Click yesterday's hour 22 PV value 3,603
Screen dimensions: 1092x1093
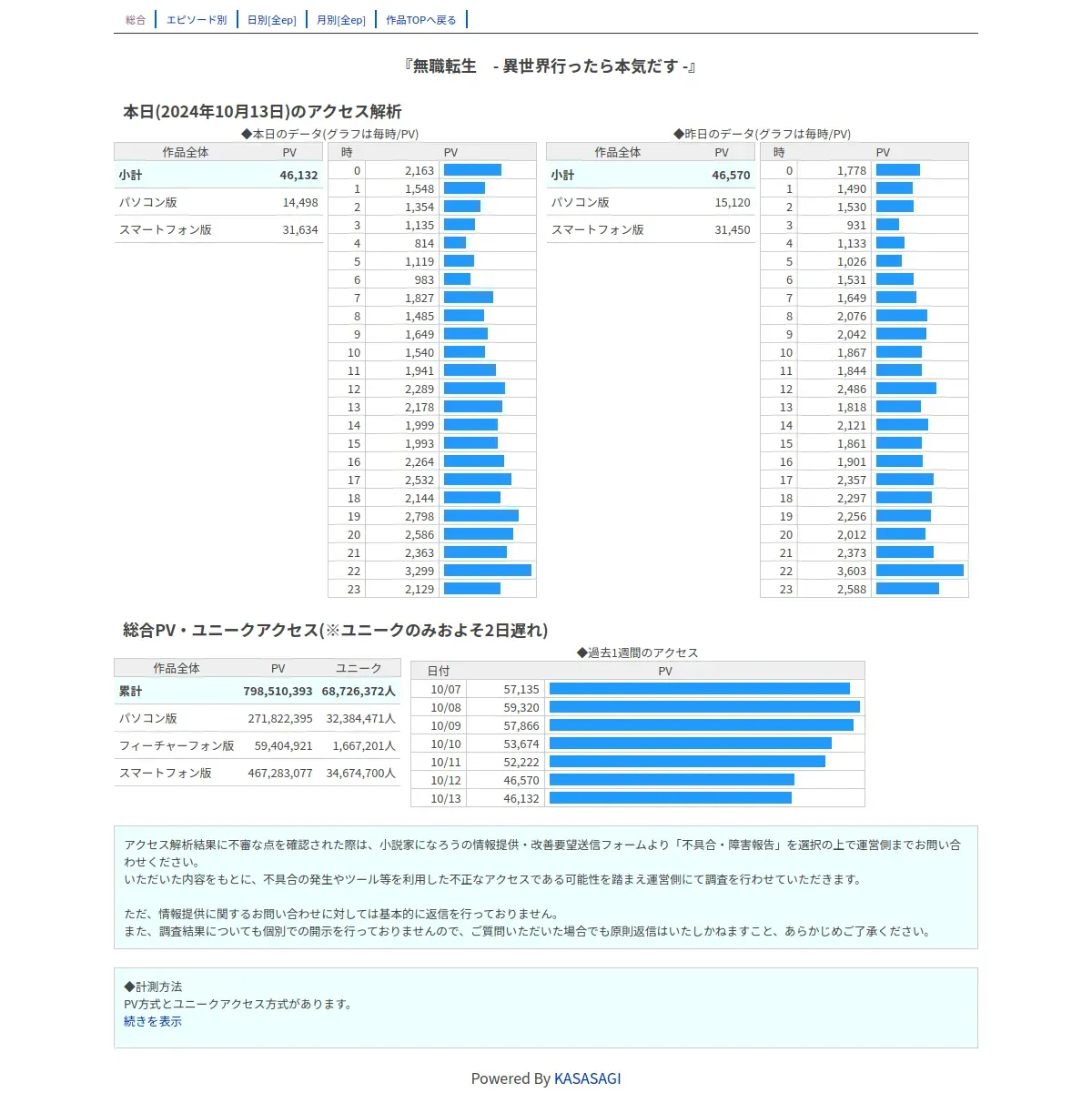pos(852,572)
